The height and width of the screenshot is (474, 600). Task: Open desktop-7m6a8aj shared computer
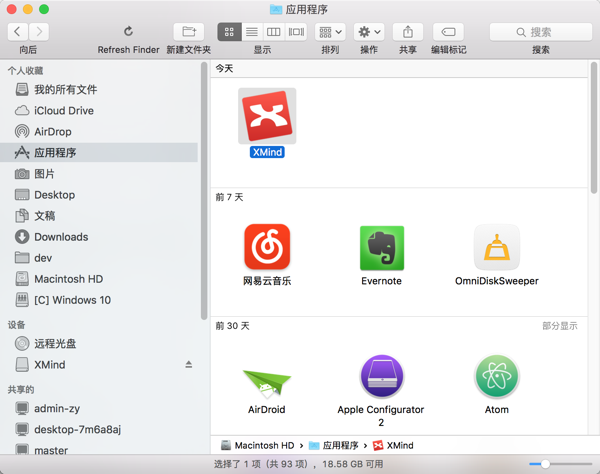[x=99, y=429]
